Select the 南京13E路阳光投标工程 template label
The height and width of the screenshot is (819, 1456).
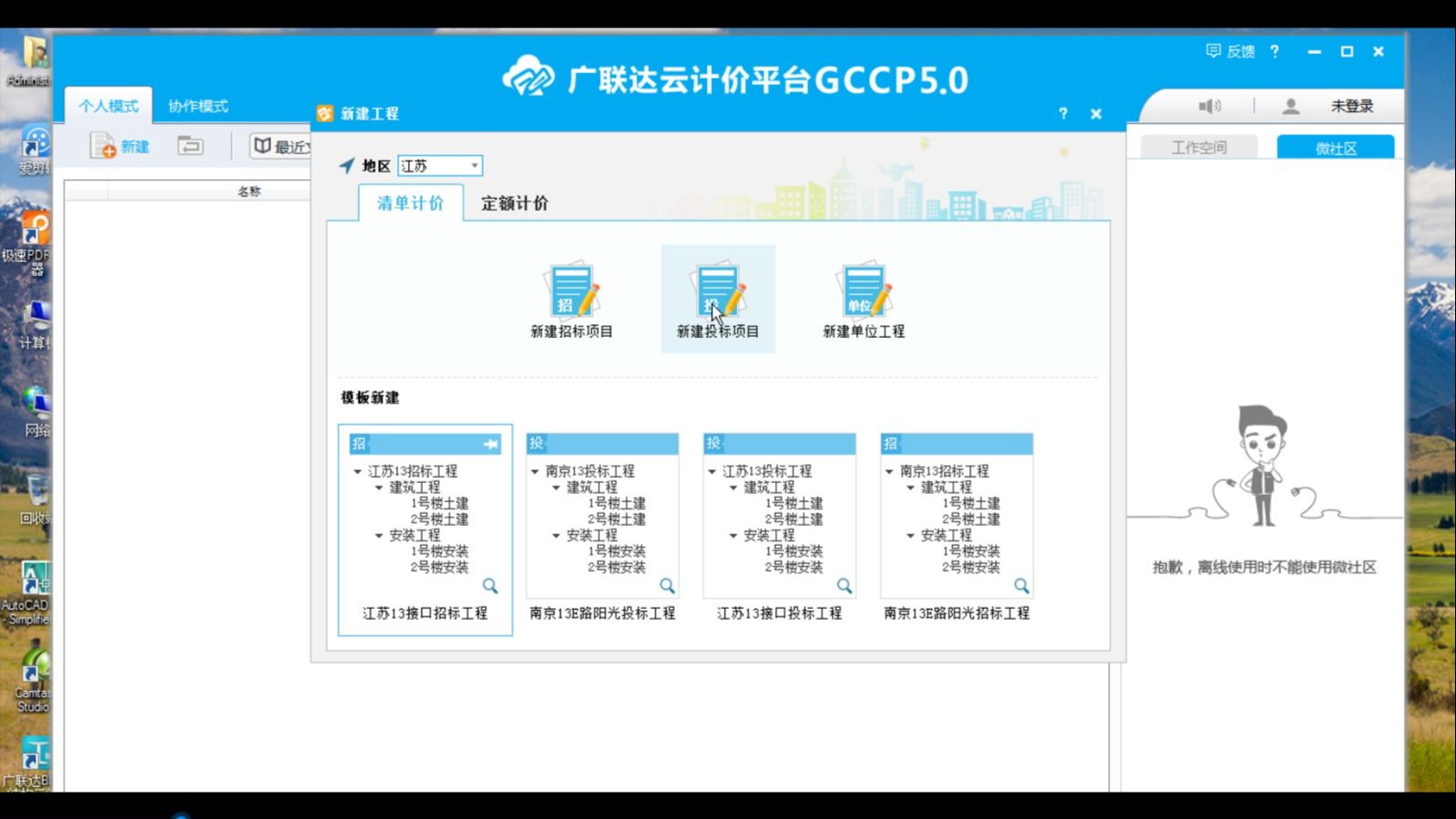coord(602,614)
